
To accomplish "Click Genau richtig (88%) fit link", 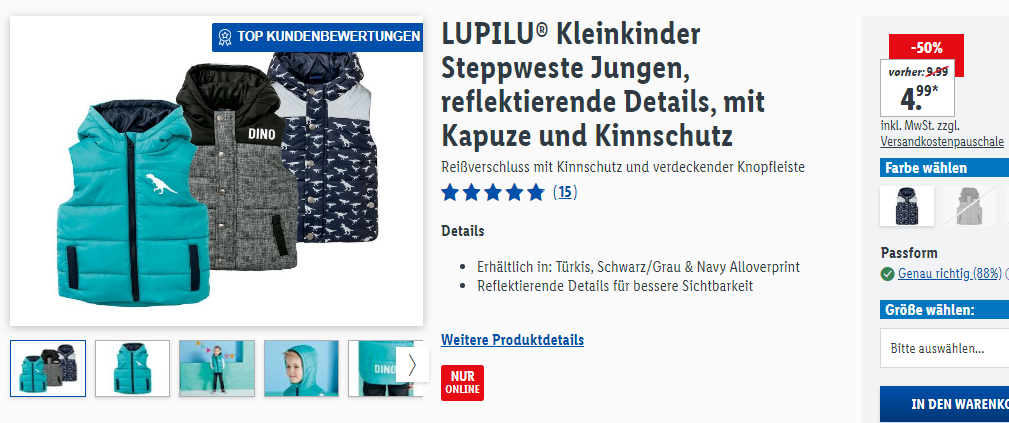I will tap(950, 274).
